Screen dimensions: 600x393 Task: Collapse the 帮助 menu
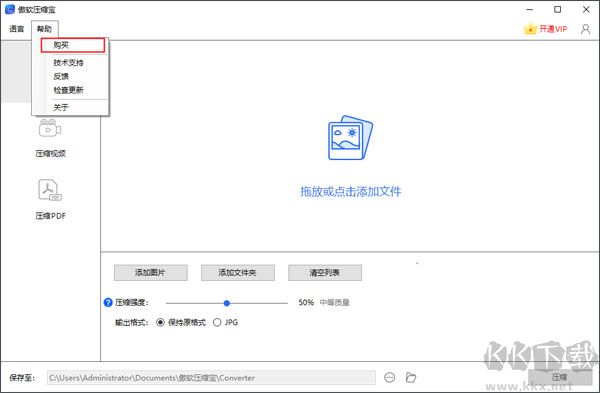[x=44, y=29]
